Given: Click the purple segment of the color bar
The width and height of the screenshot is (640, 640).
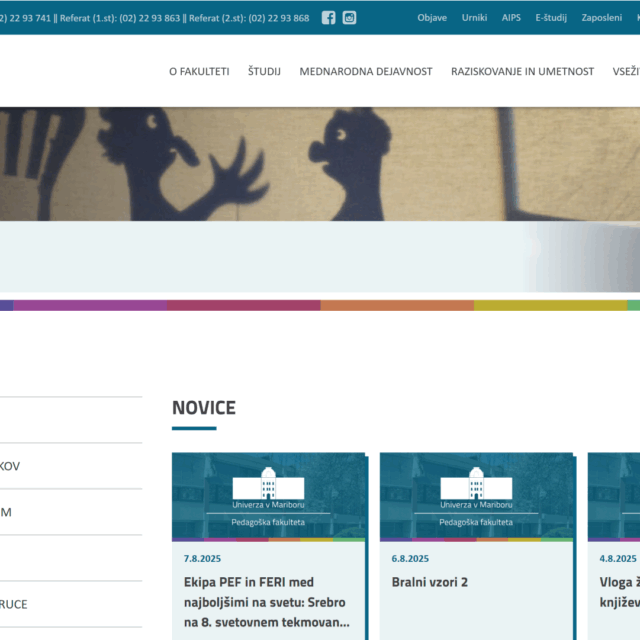Looking at the screenshot, I should click(x=90, y=305).
